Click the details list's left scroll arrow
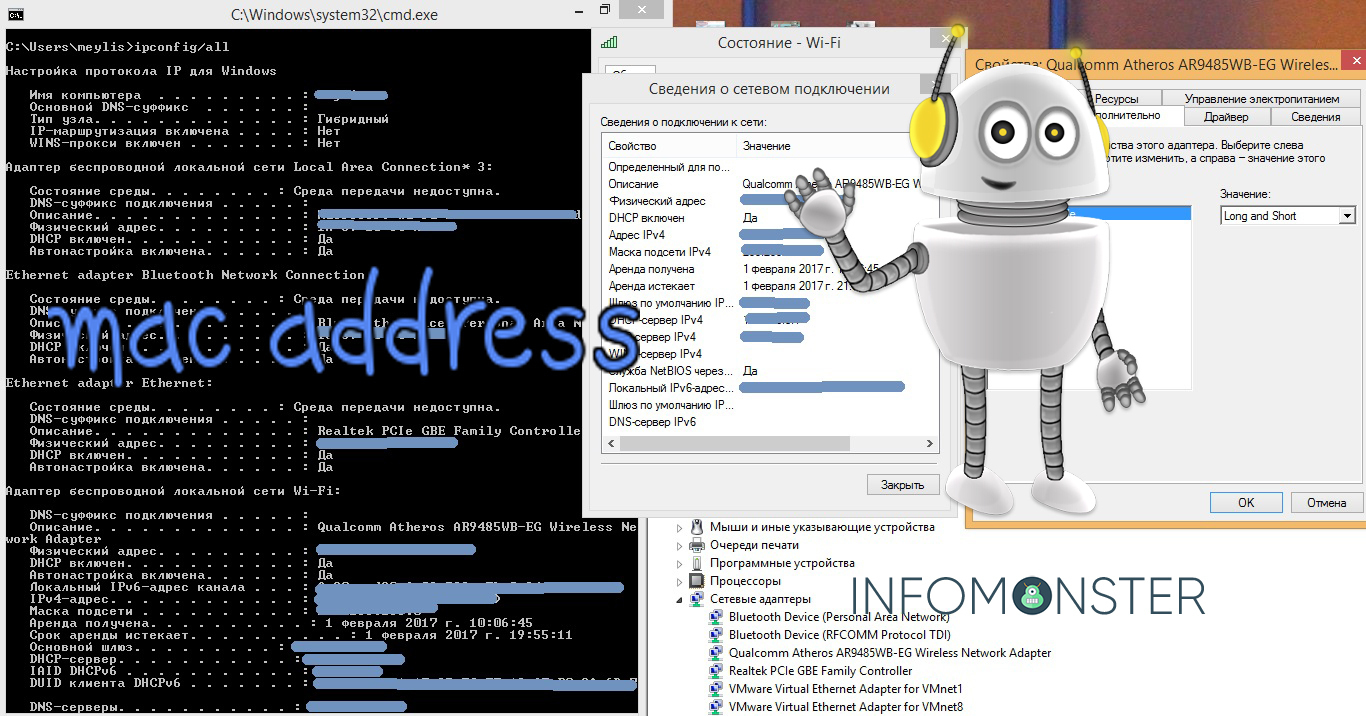 [x=610, y=444]
